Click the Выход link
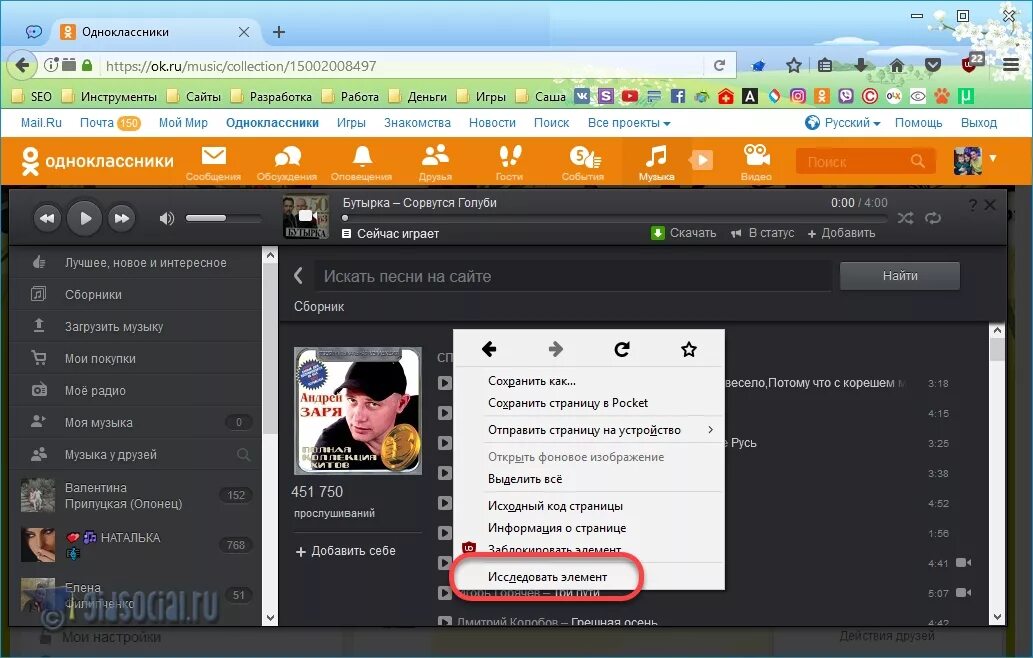Screen dimensions: 1033x658 tap(979, 123)
